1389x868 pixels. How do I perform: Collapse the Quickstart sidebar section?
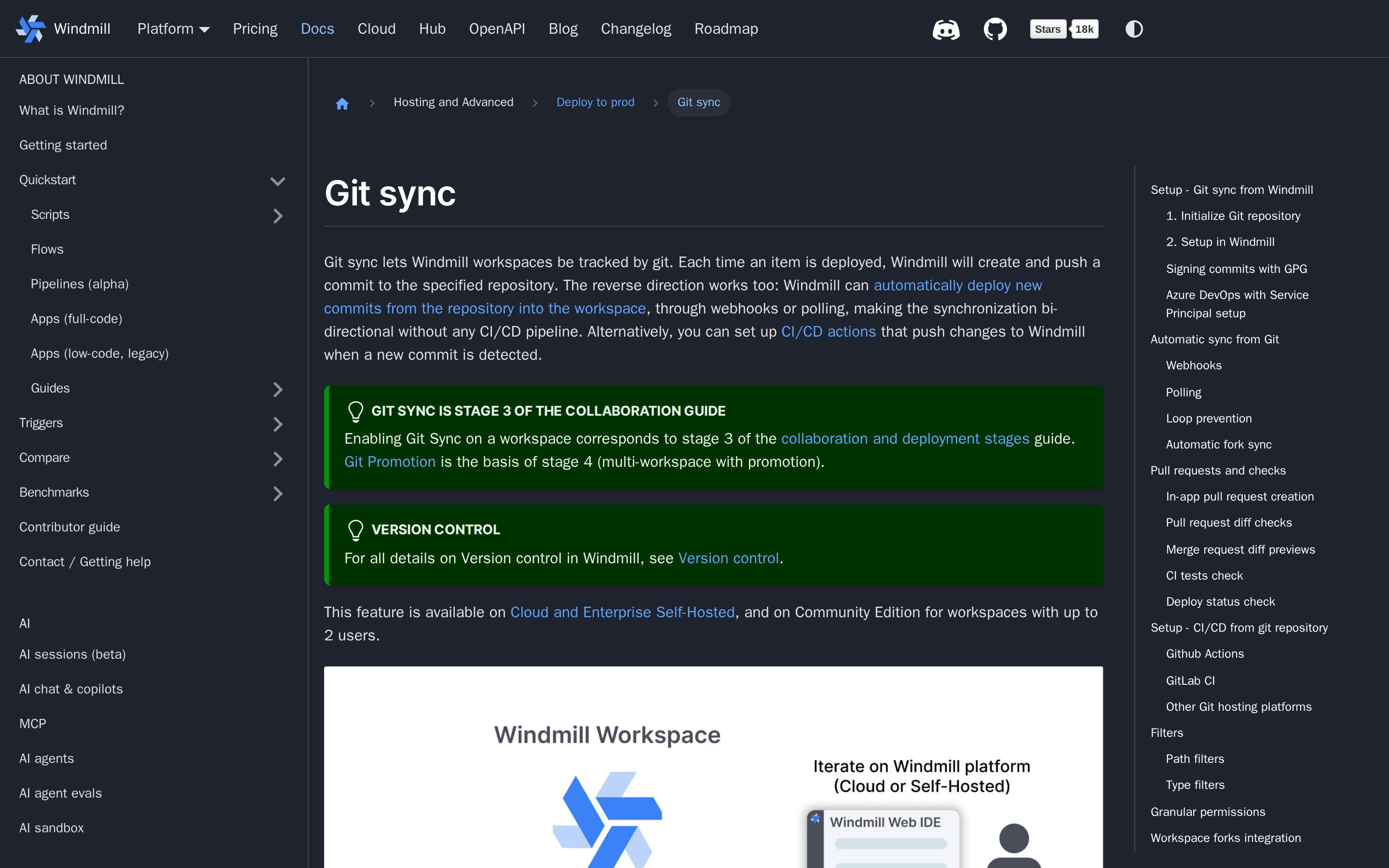277,181
